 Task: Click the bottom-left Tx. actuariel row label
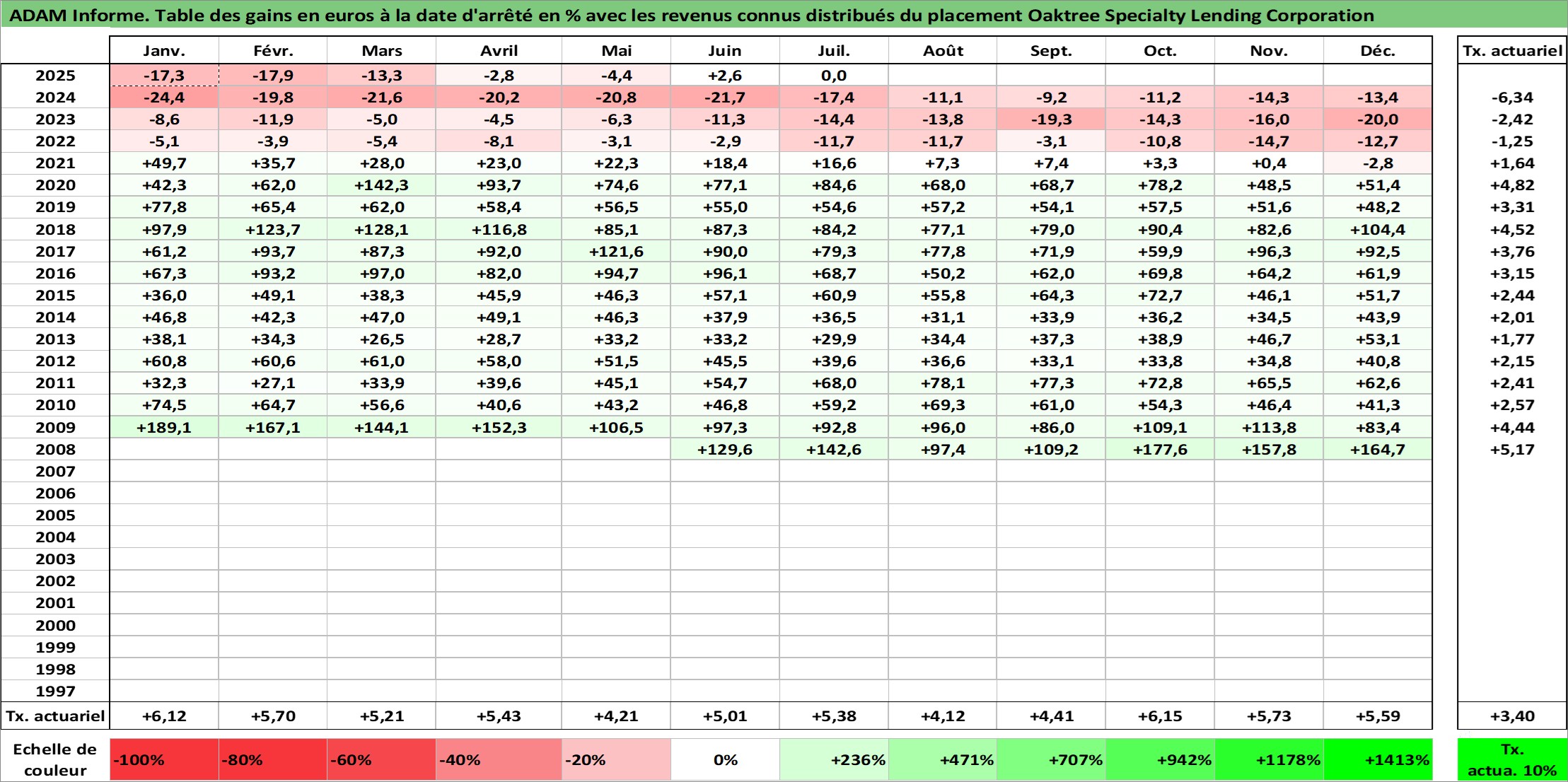[x=55, y=716]
